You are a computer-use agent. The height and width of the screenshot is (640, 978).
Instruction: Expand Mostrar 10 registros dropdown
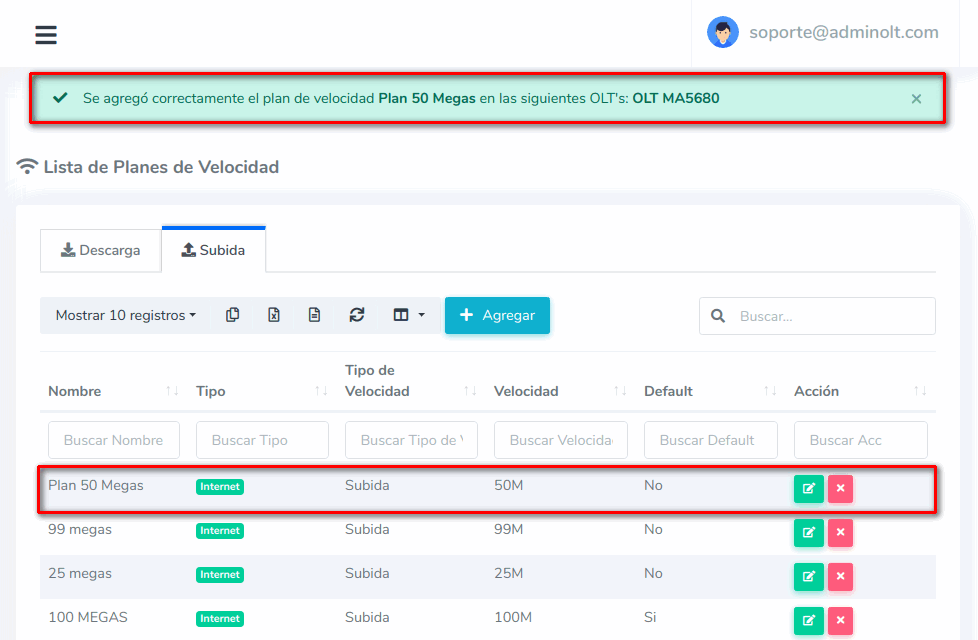(125, 315)
